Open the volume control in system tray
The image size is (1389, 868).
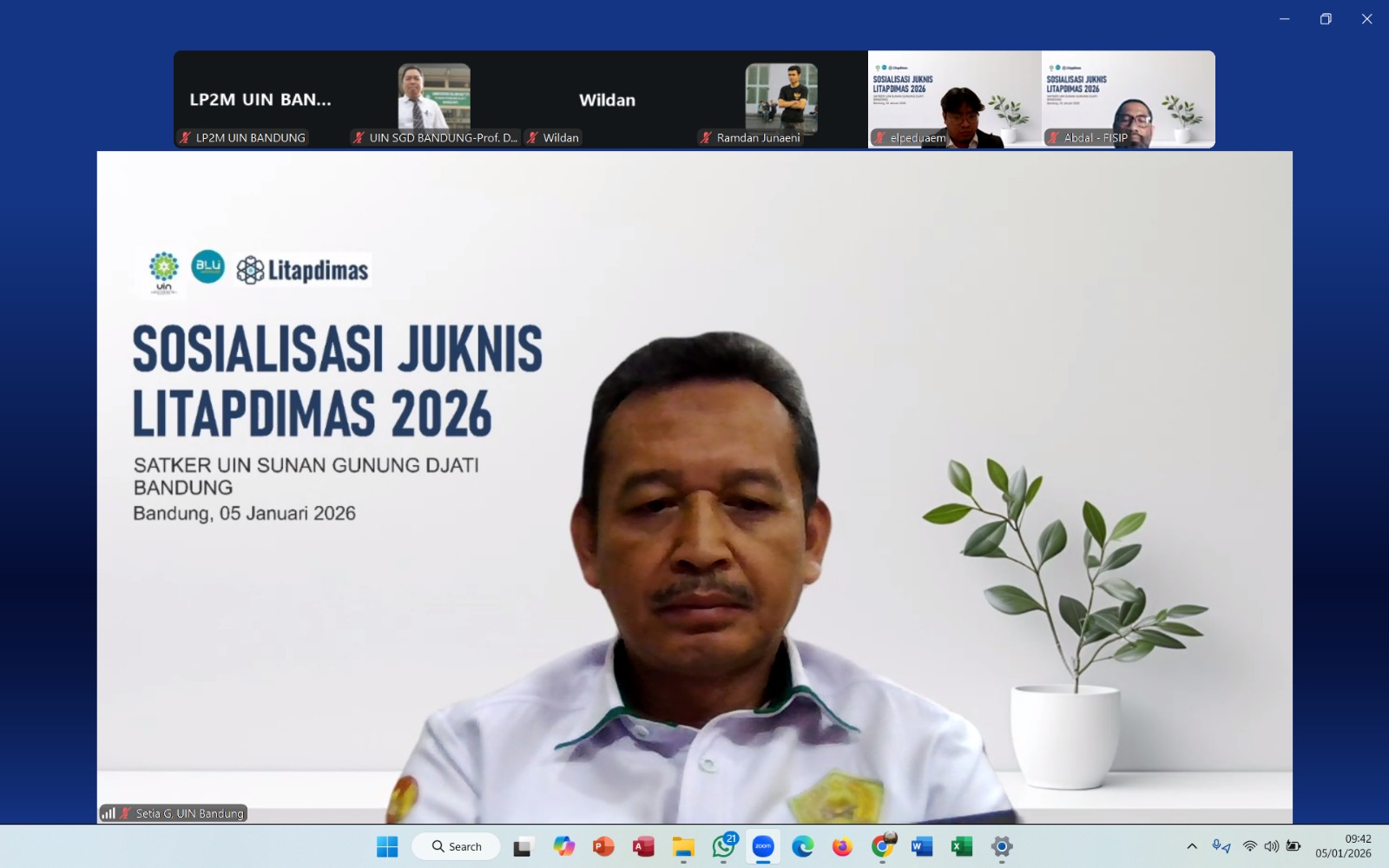(x=1272, y=846)
